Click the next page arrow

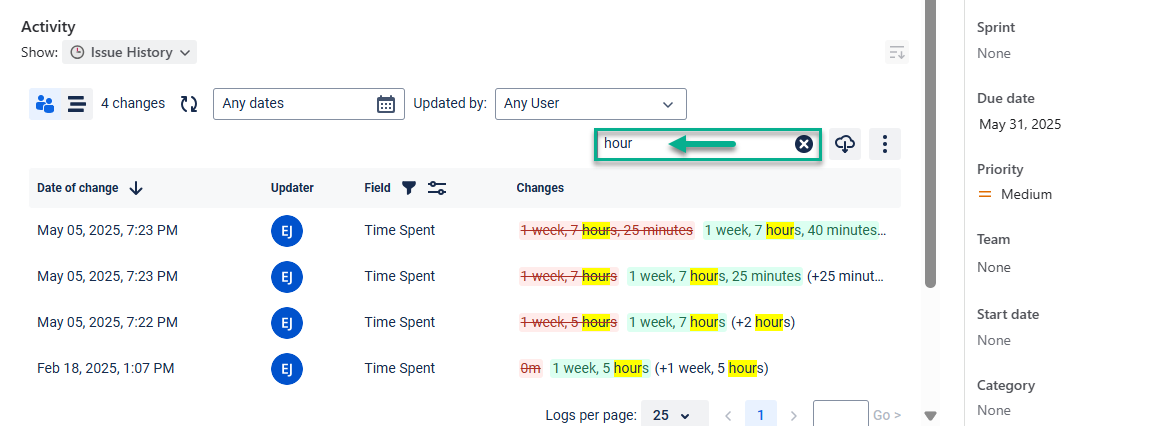coord(794,415)
